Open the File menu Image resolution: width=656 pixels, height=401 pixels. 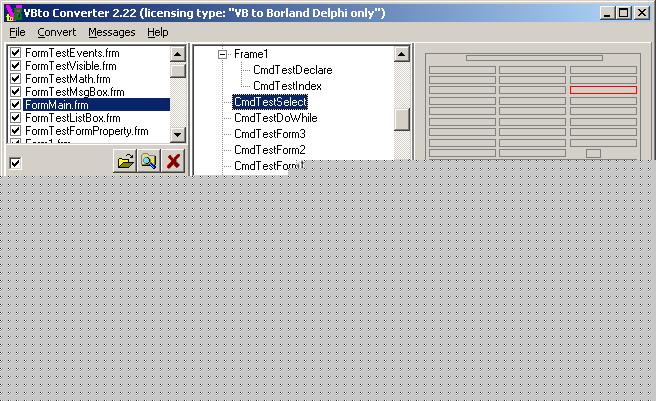point(17,32)
